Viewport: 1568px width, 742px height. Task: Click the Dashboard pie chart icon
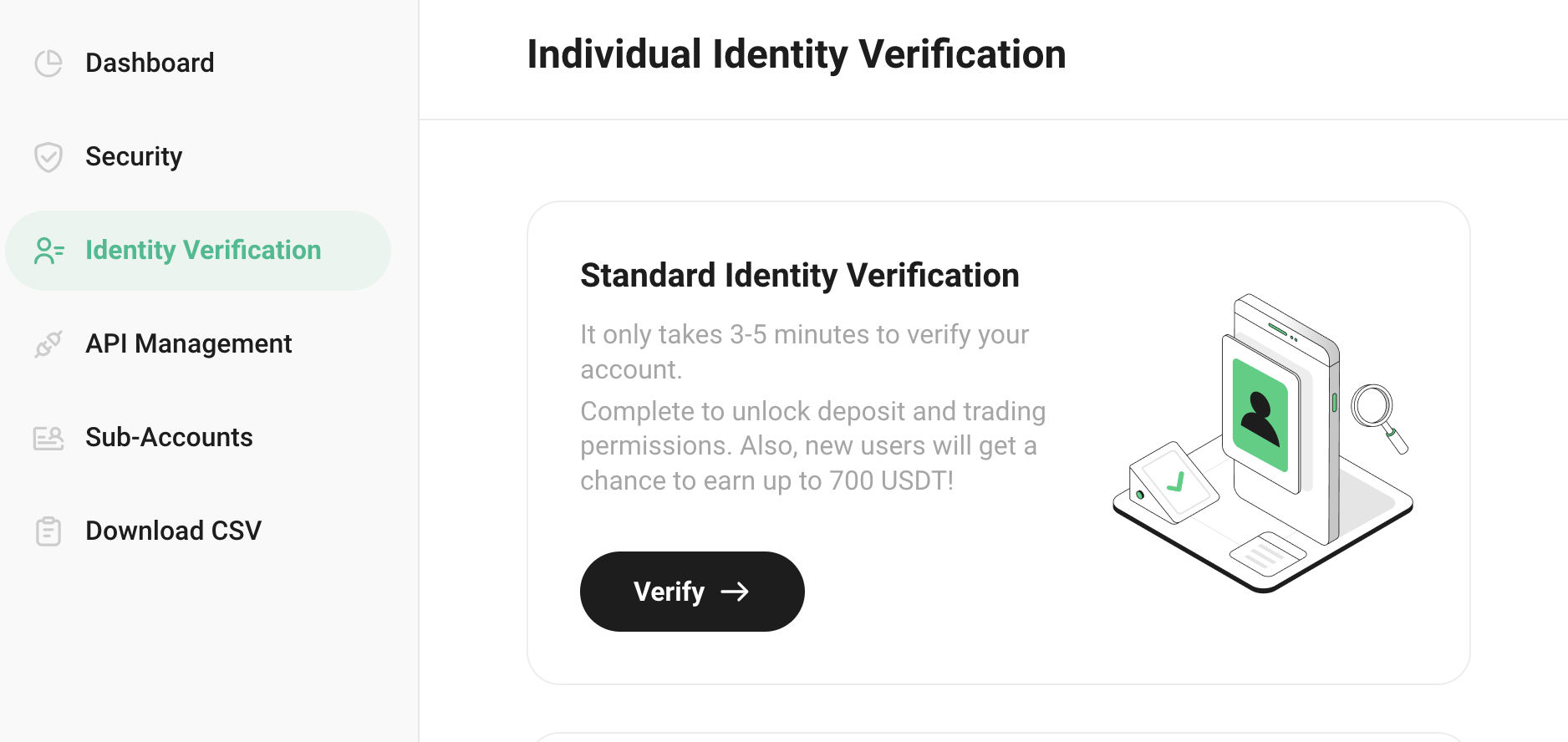coord(48,64)
